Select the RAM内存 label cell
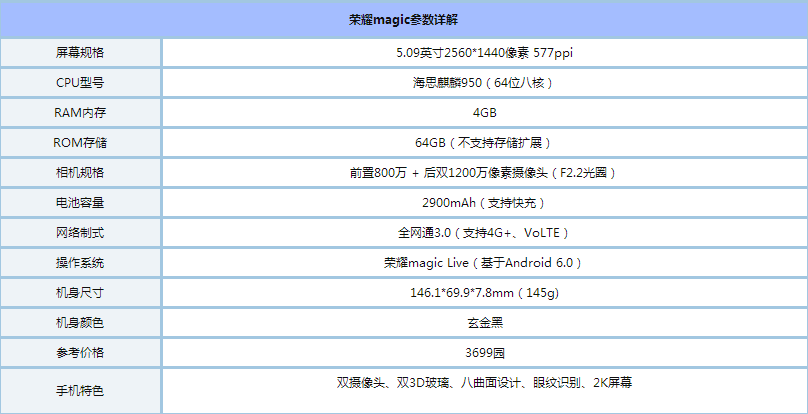The height and width of the screenshot is (414, 808). click(80, 112)
